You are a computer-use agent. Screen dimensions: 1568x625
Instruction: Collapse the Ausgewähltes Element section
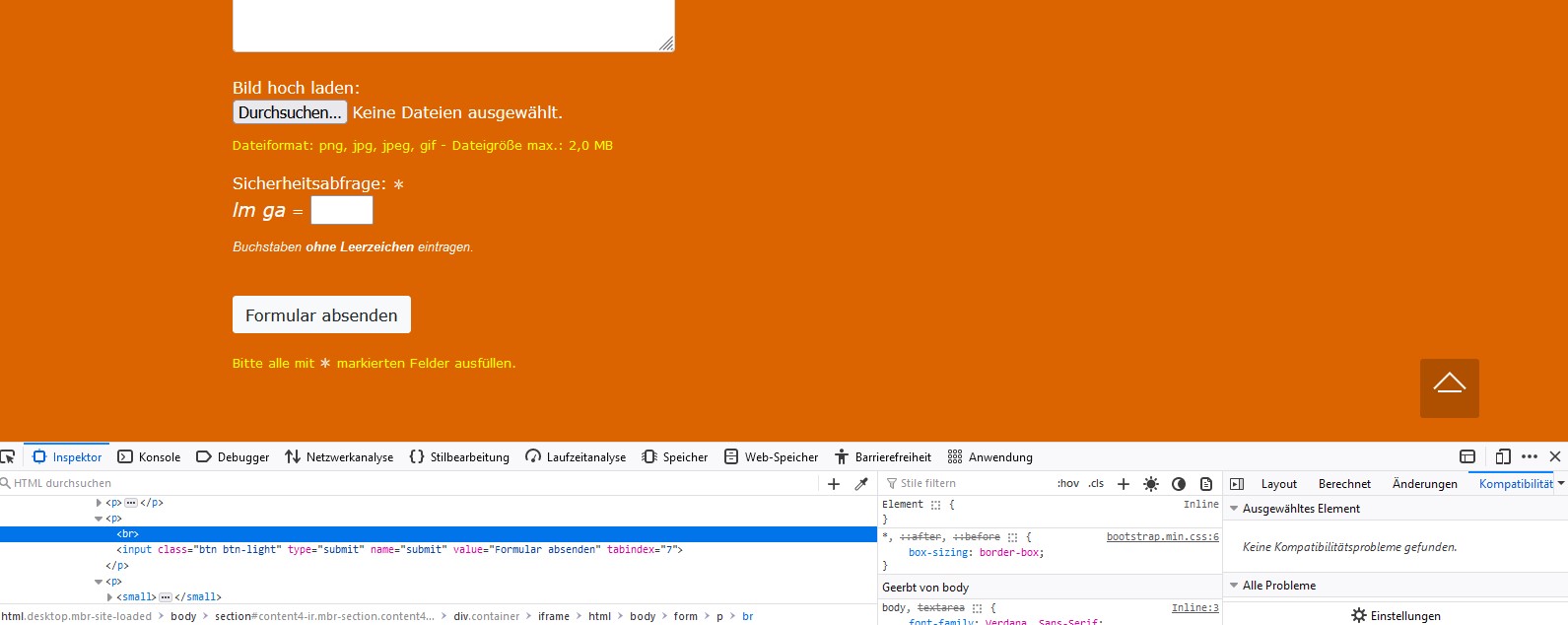click(x=1234, y=509)
